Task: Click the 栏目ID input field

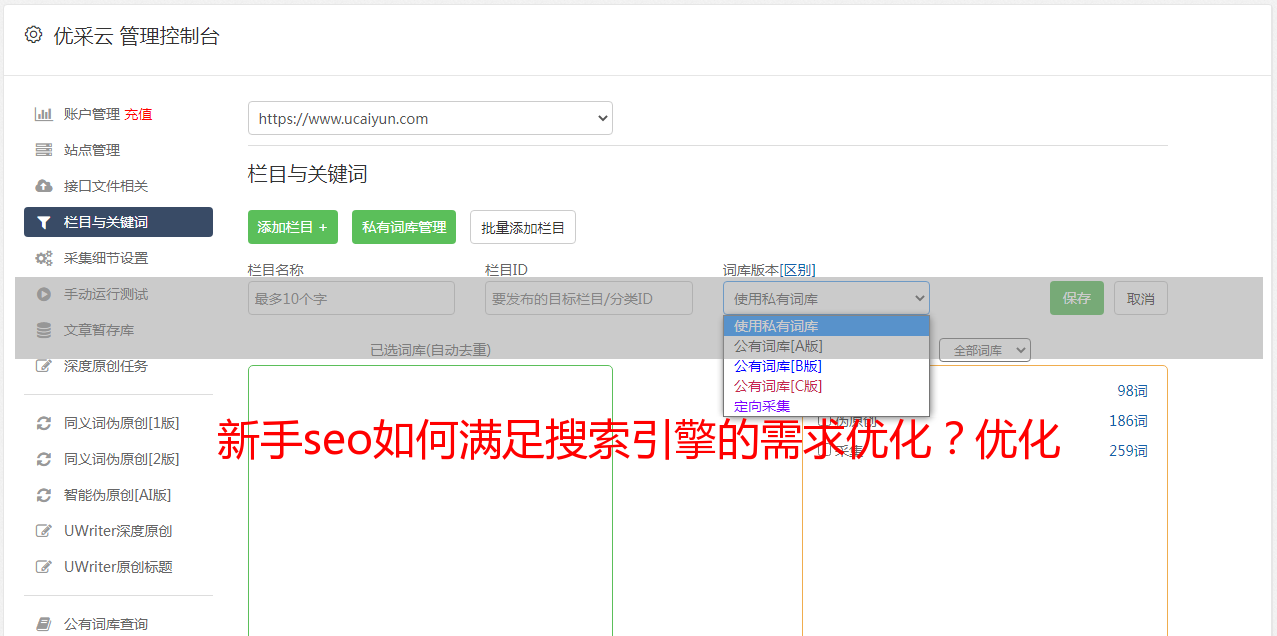Action: [589, 298]
